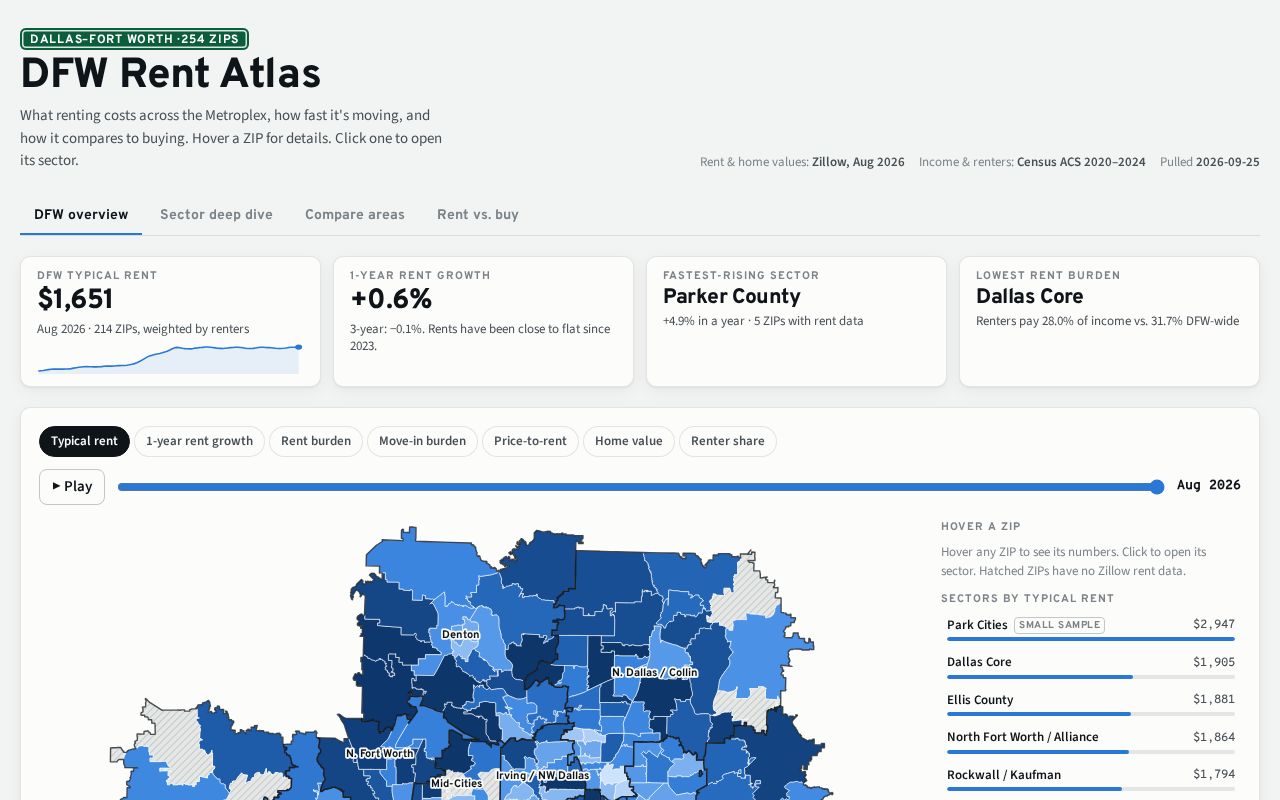Open the Lowest Rent Burden Dallas Core card
The height and width of the screenshot is (800, 1280).
point(1109,321)
